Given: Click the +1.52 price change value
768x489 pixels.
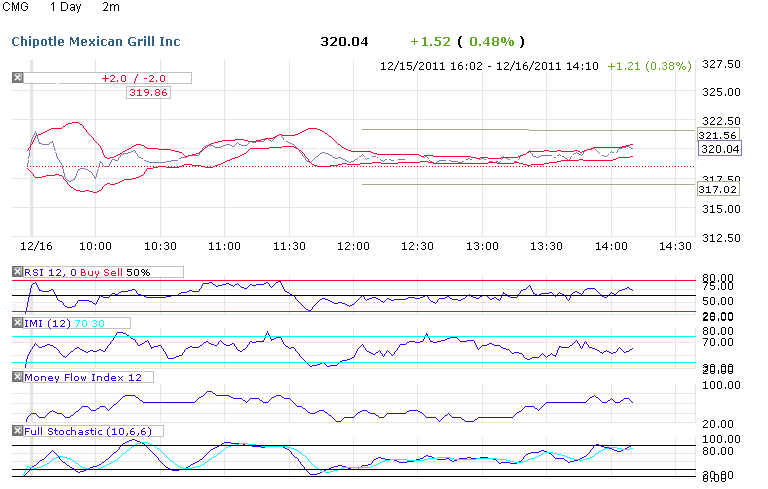Looking at the screenshot, I should pyautogui.click(x=430, y=42).
